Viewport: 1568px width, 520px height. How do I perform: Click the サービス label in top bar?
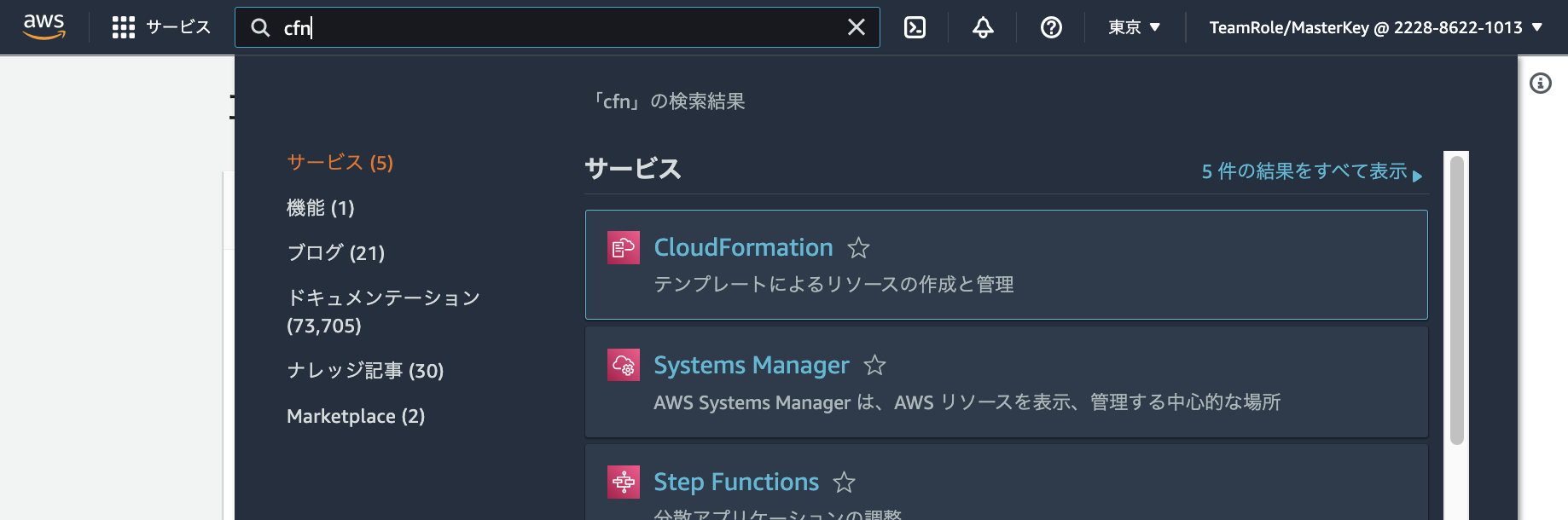point(178,27)
